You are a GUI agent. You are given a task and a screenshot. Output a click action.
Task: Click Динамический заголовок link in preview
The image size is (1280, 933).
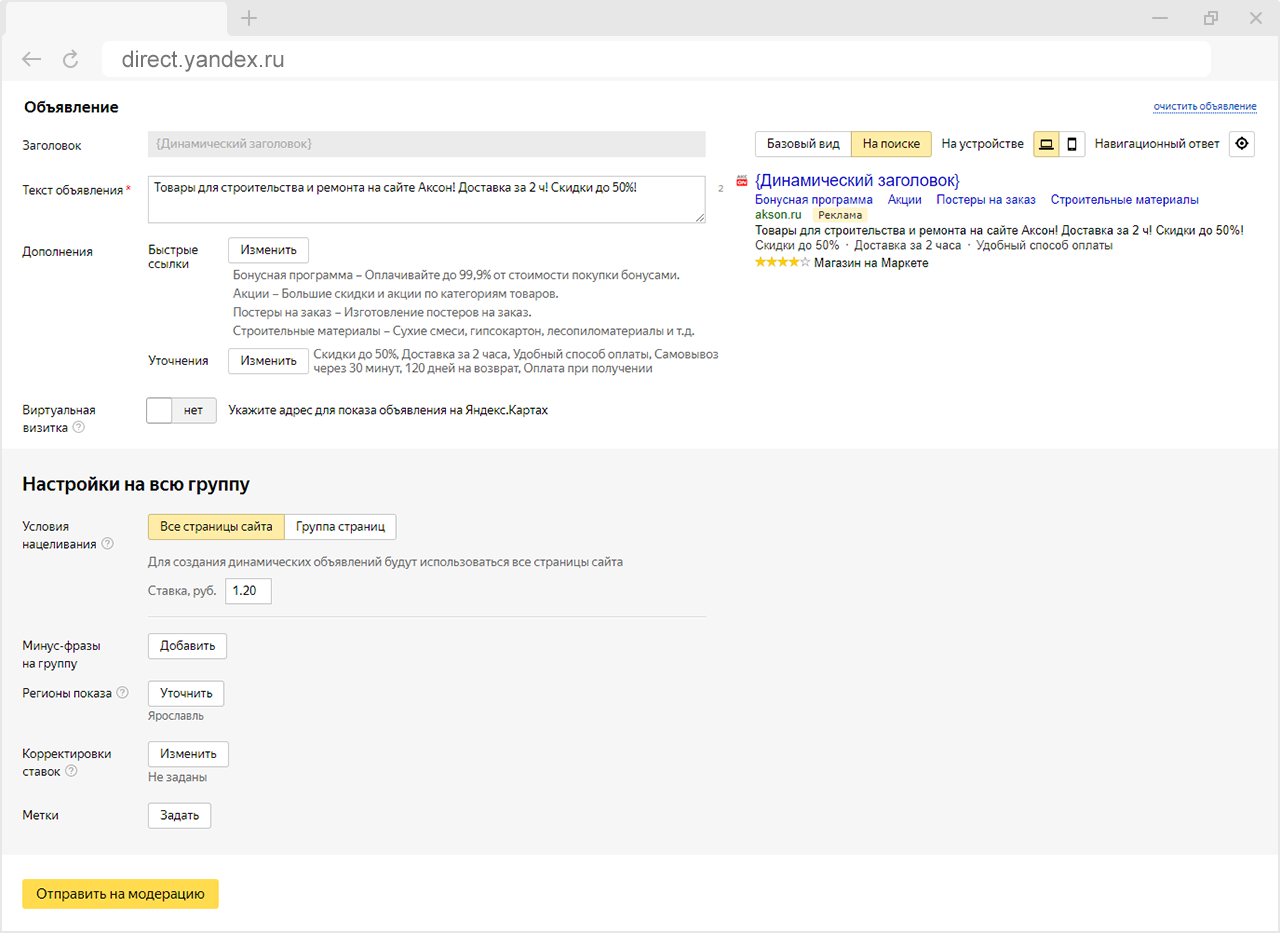point(857,181)
